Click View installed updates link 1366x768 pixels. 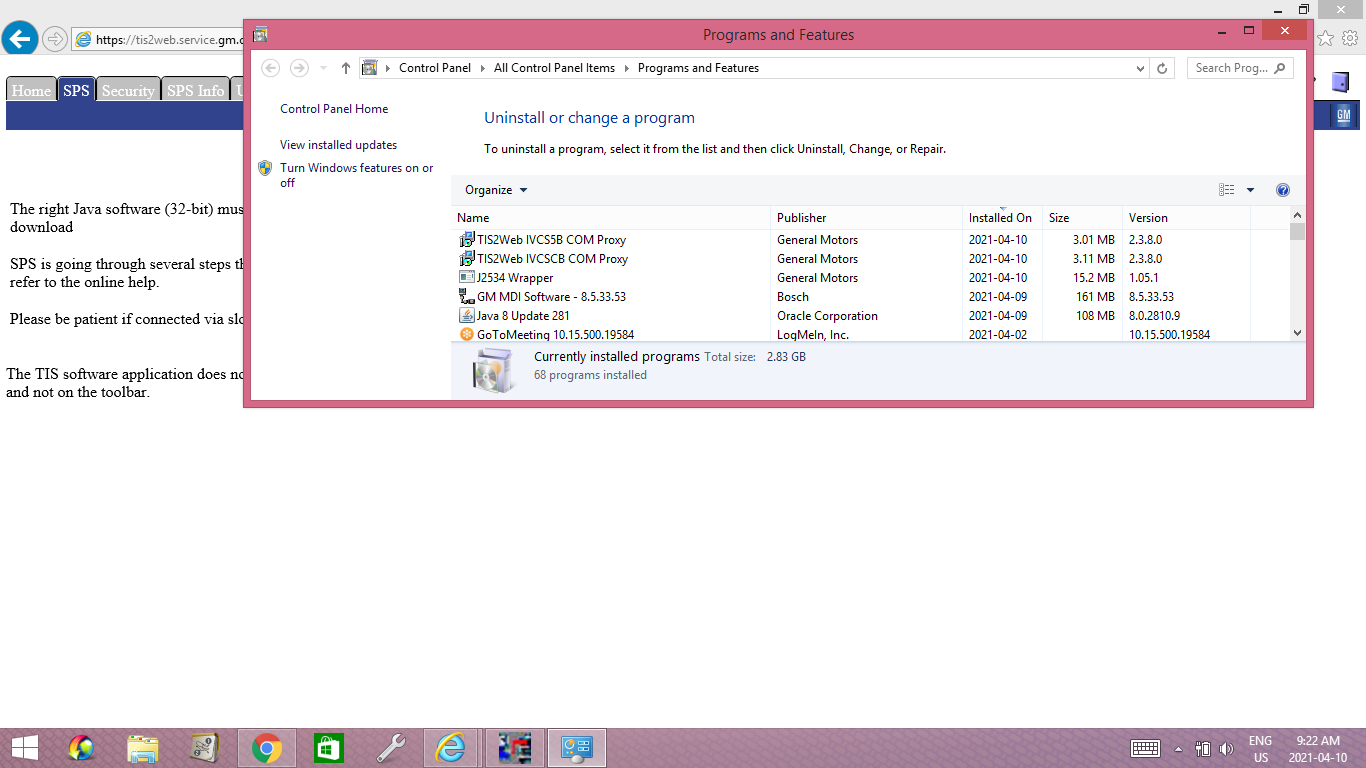338,145
